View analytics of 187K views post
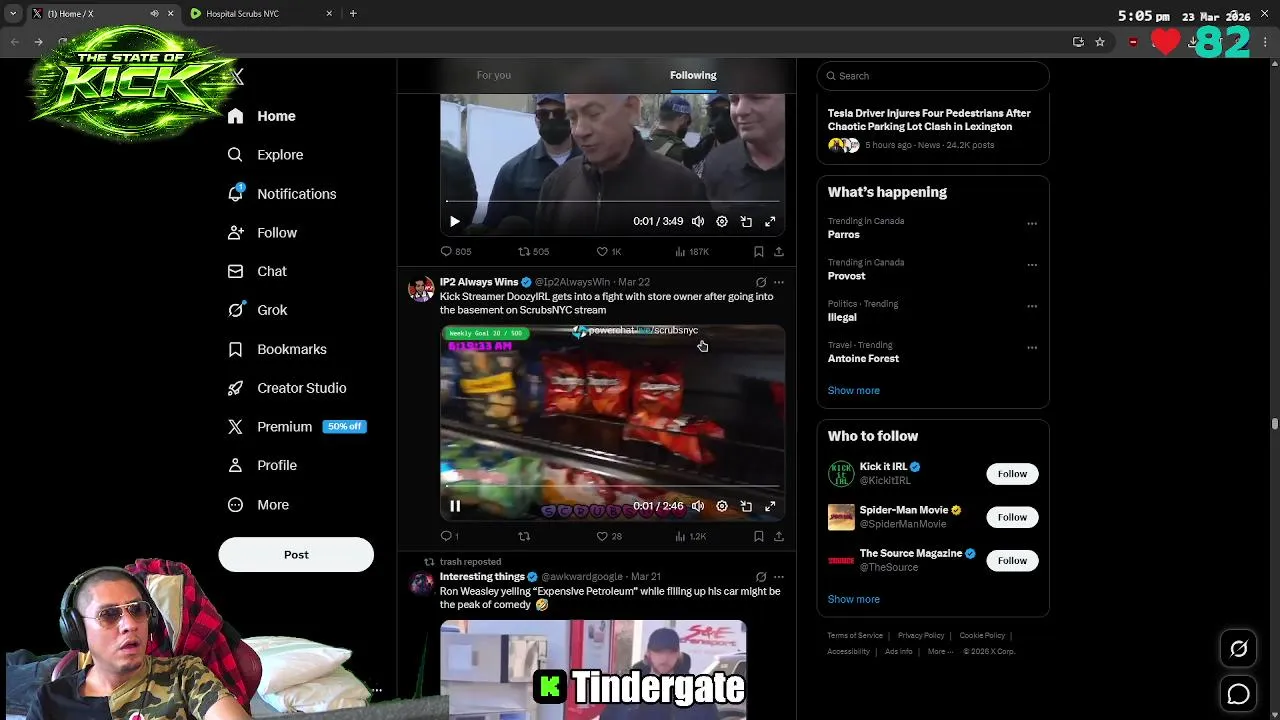This screenshot has height=720, width=1280. pos(692,252)
